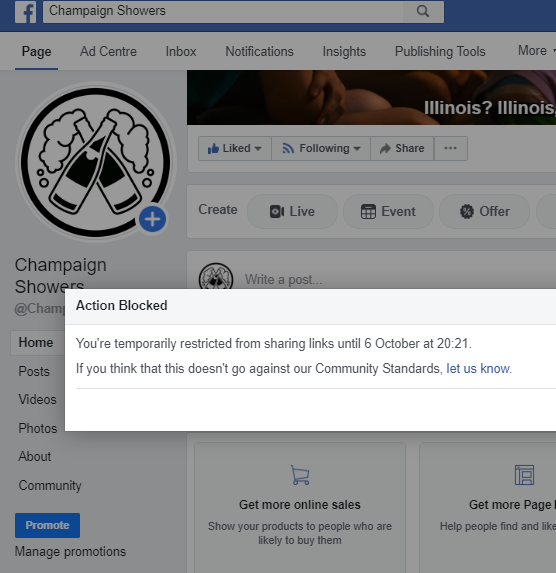Click the blue plus on profile picture
This screenshot has height=573, width=556.
point(152,219)
